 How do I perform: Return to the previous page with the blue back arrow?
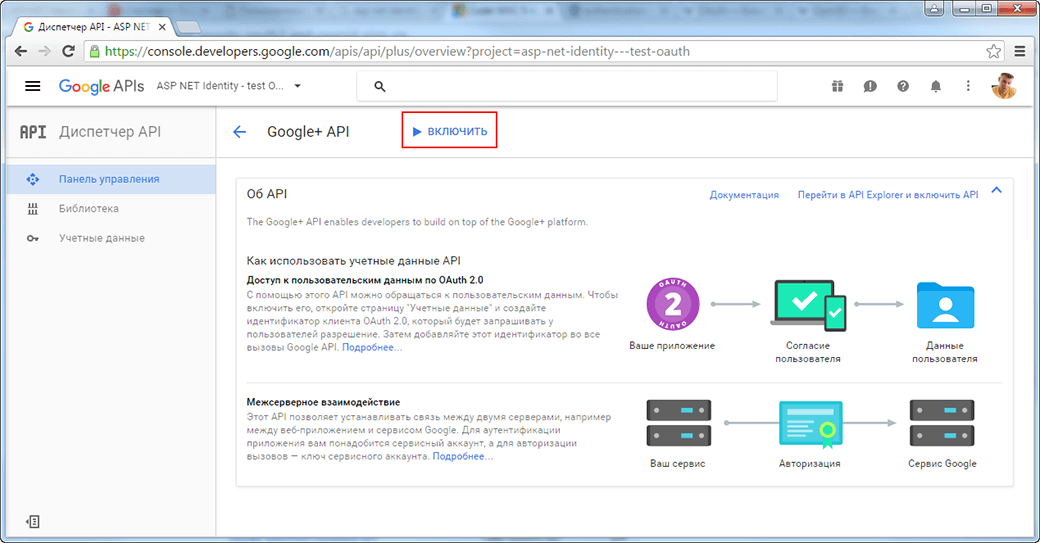pyautogui.click(x=239, y=132)
